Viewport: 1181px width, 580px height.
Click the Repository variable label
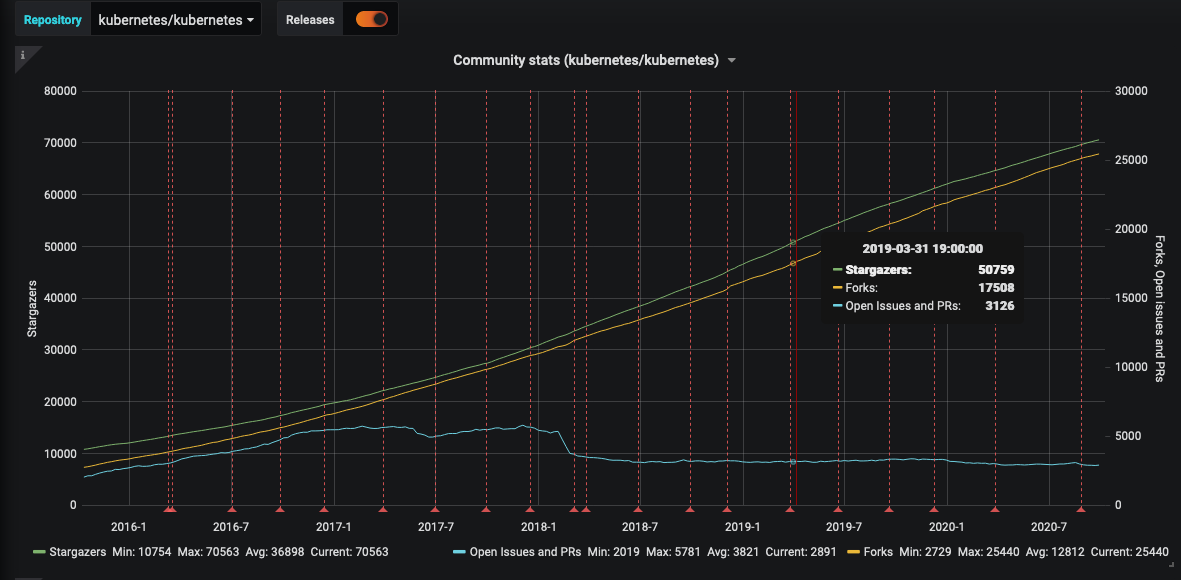coord(53,20)
